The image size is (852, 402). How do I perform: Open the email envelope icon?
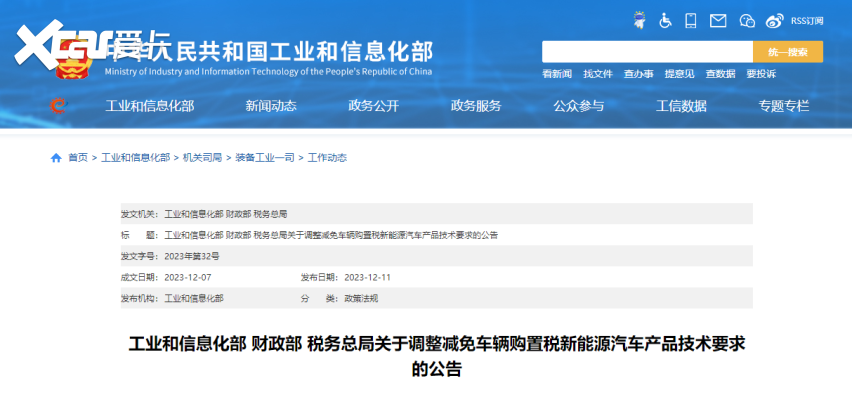(718, 20)
